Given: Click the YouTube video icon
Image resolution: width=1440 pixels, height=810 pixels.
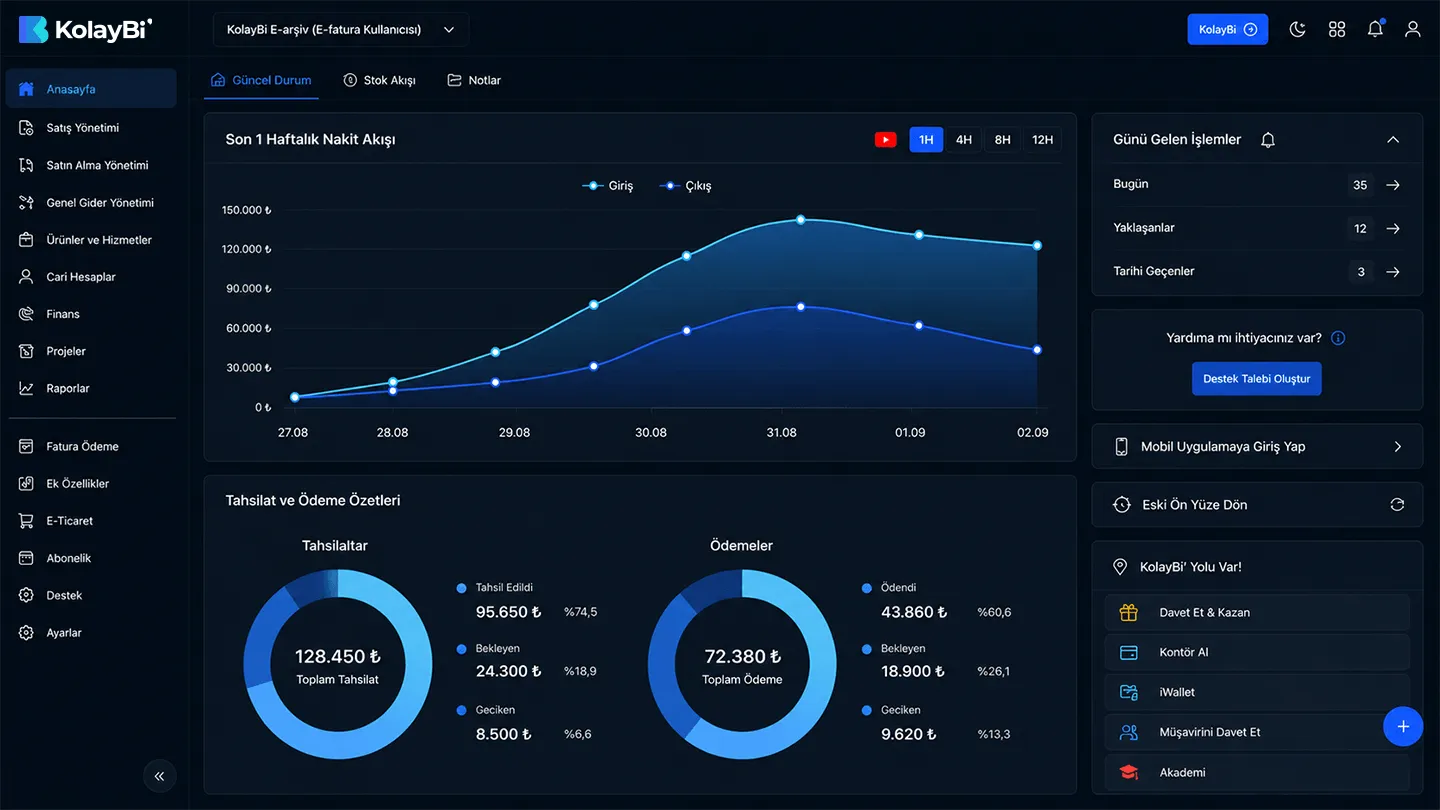Looking at the screenshot, I should pos(886,140).
